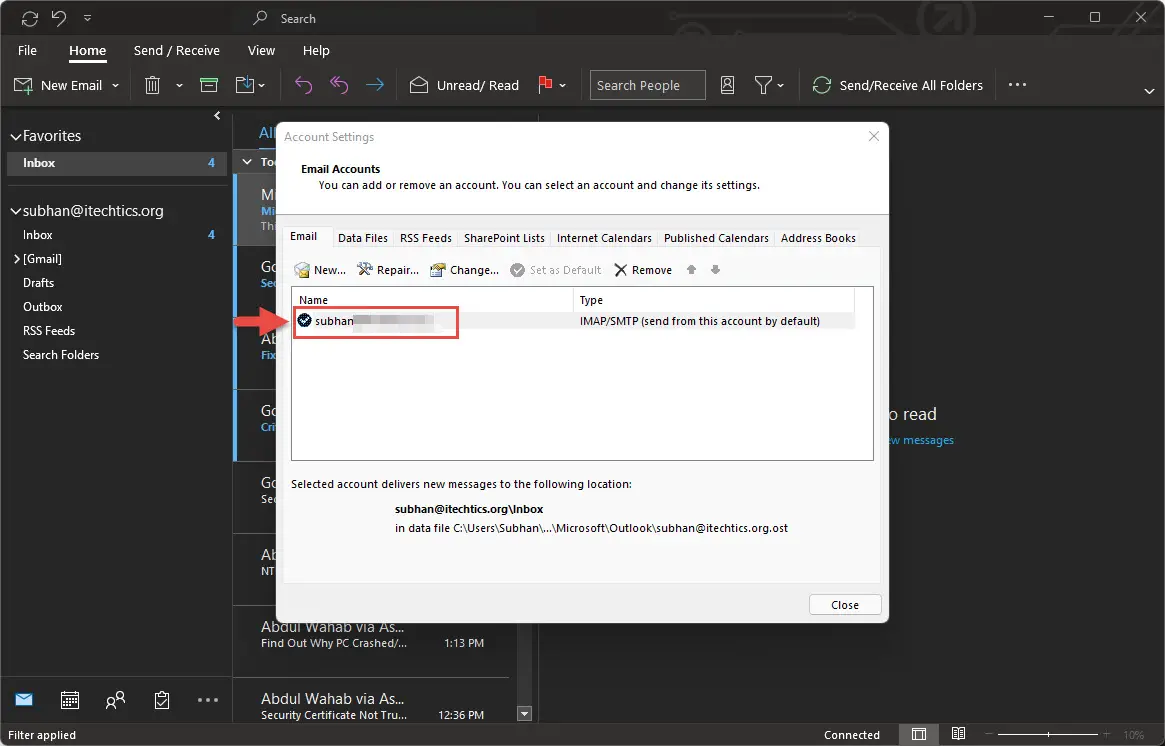This screenshot has width=1165, height=746.
Task: Create a New Email
Action: (58, 85)
